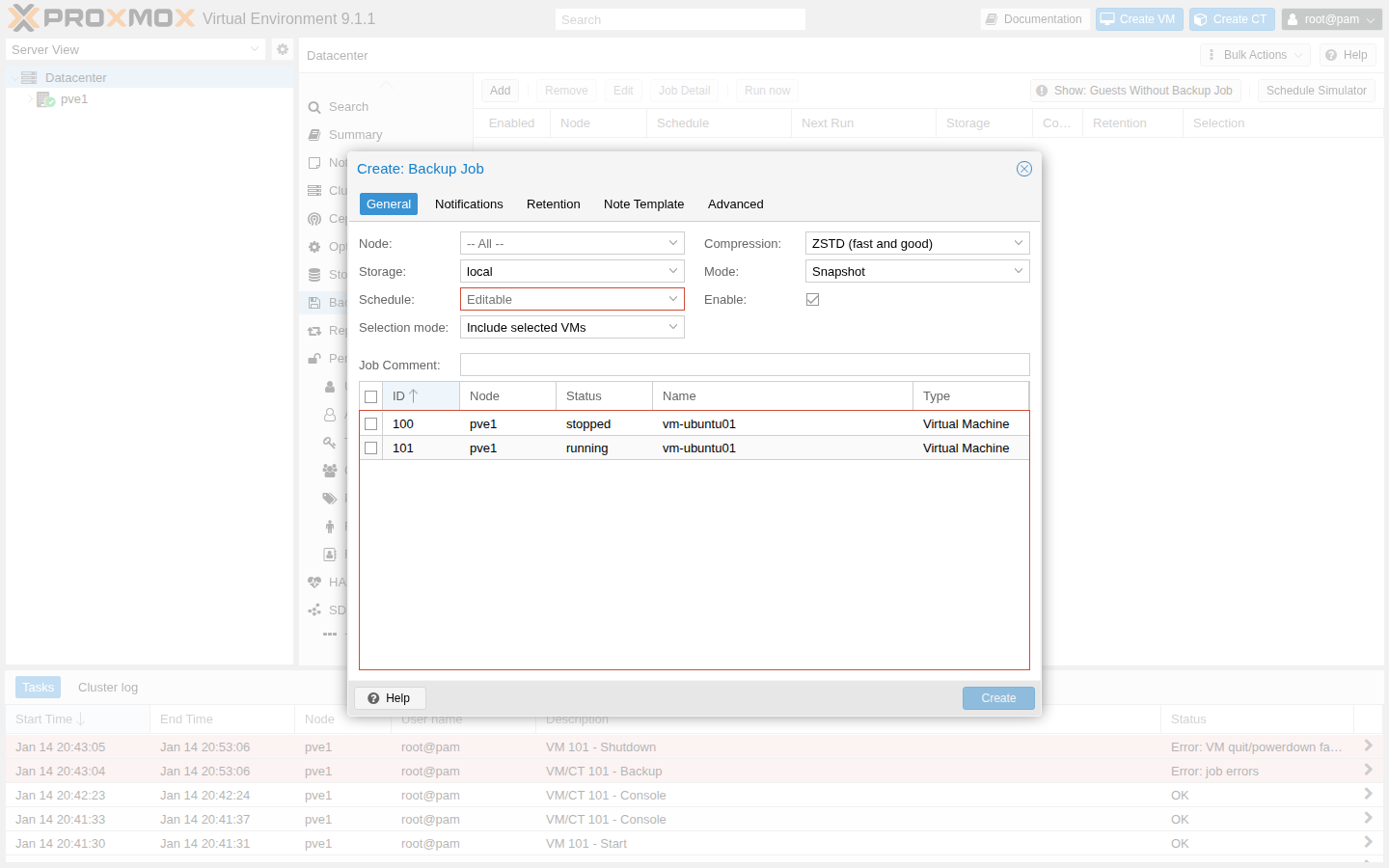This screenshot has width=1389, height=868.
Task: Open the Note Template tab
Action: coord(643,203)
